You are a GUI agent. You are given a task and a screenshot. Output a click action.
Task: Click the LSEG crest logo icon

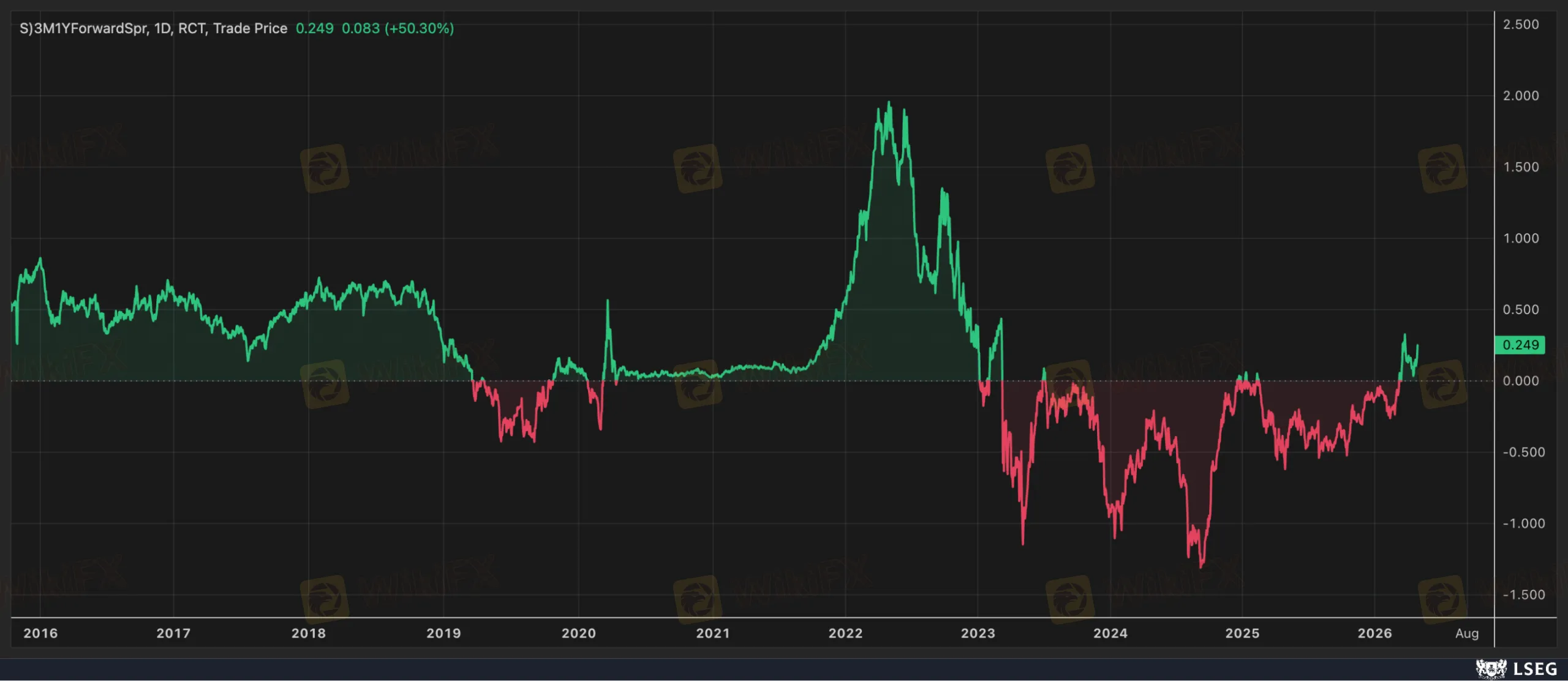pos(1490,668)
